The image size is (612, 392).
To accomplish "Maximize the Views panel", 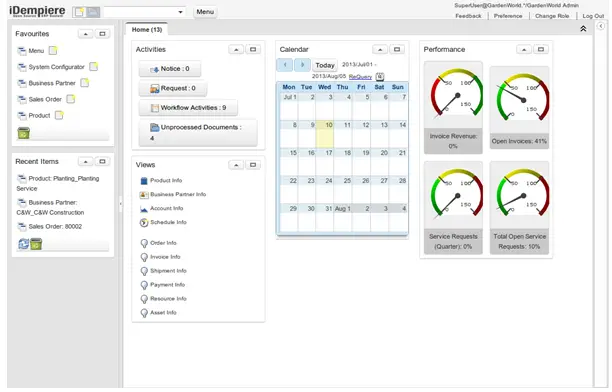I will (253, 165).
